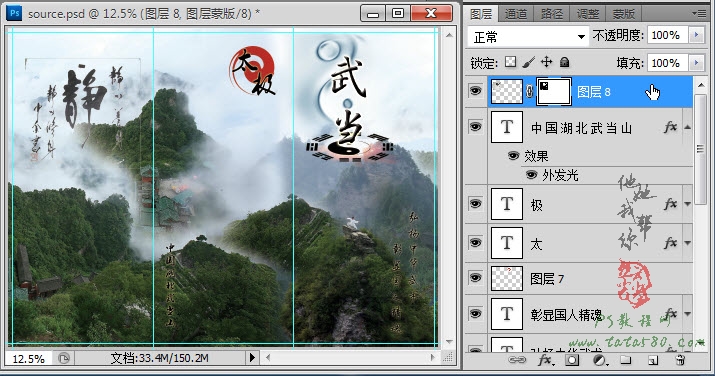
Task: Create a new group with the folder icon
Action: (x=626, y=360)
